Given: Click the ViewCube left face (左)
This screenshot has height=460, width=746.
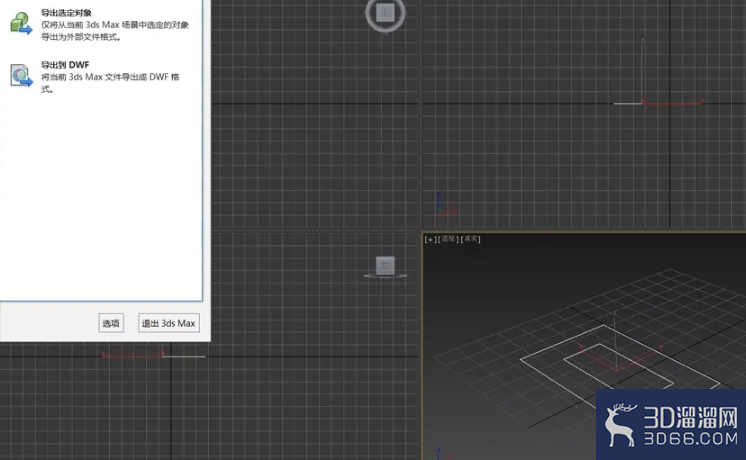Looking at the screenshot, I should click(385, 265).
